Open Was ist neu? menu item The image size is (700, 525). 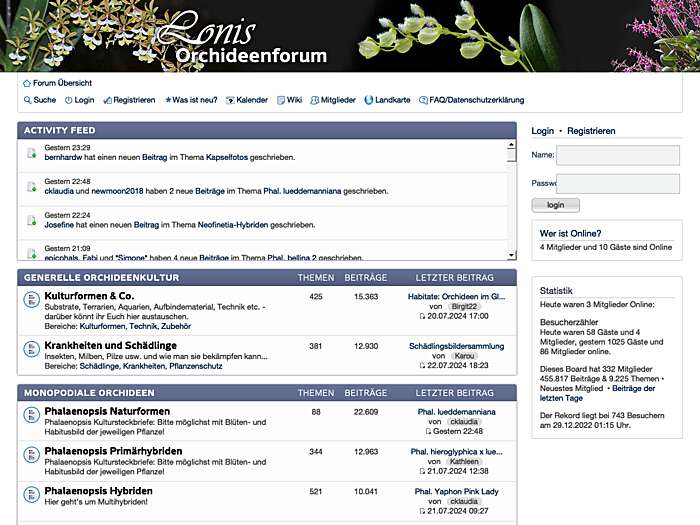pyautogui.click(x=195, y=100)
